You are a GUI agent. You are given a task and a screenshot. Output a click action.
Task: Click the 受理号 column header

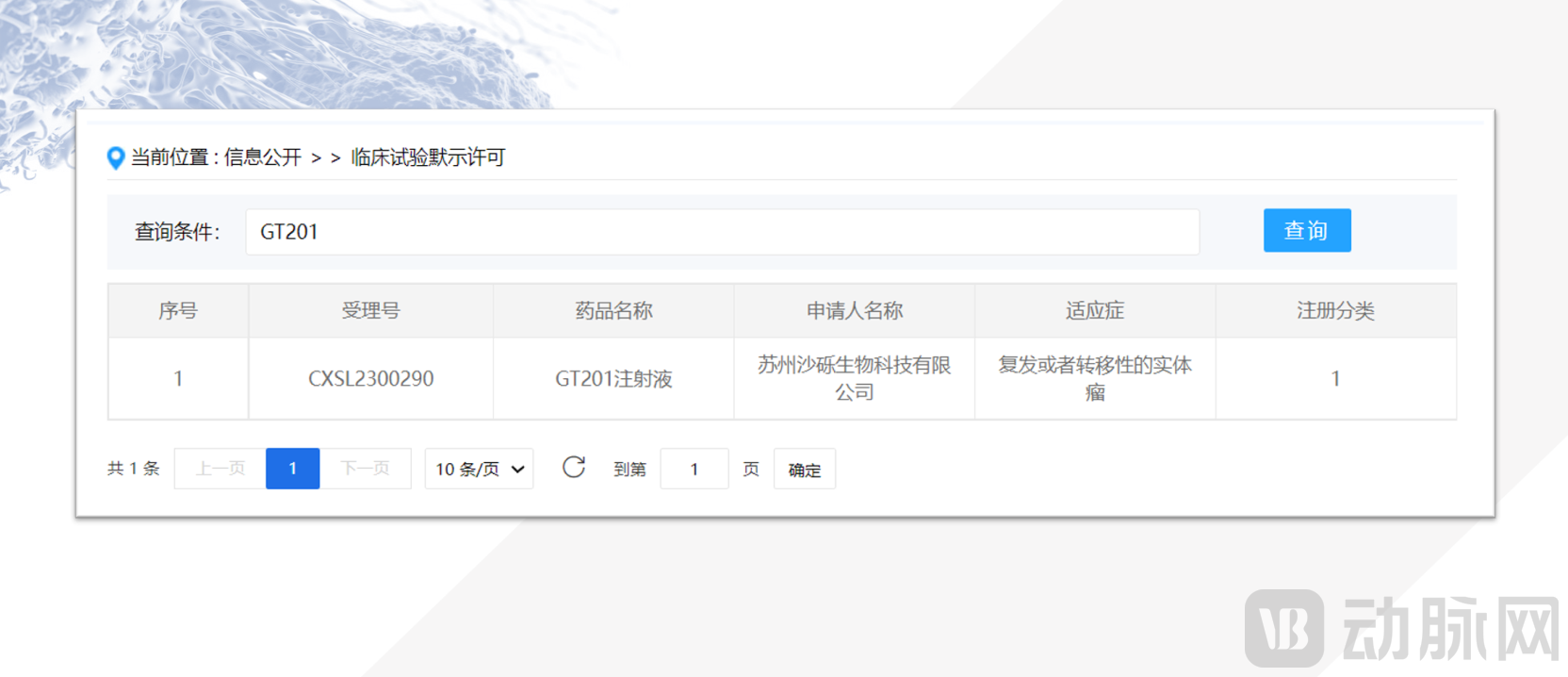[371, 311]
